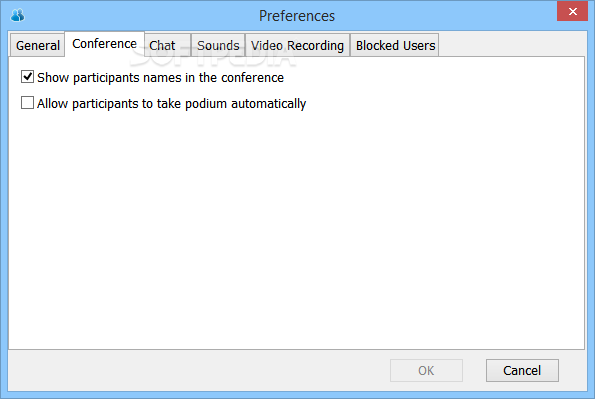The image size is (595, 399).
Task: Dismiss the dialog with Cancel
Action: pyautogui.click(x=522, y=371)
